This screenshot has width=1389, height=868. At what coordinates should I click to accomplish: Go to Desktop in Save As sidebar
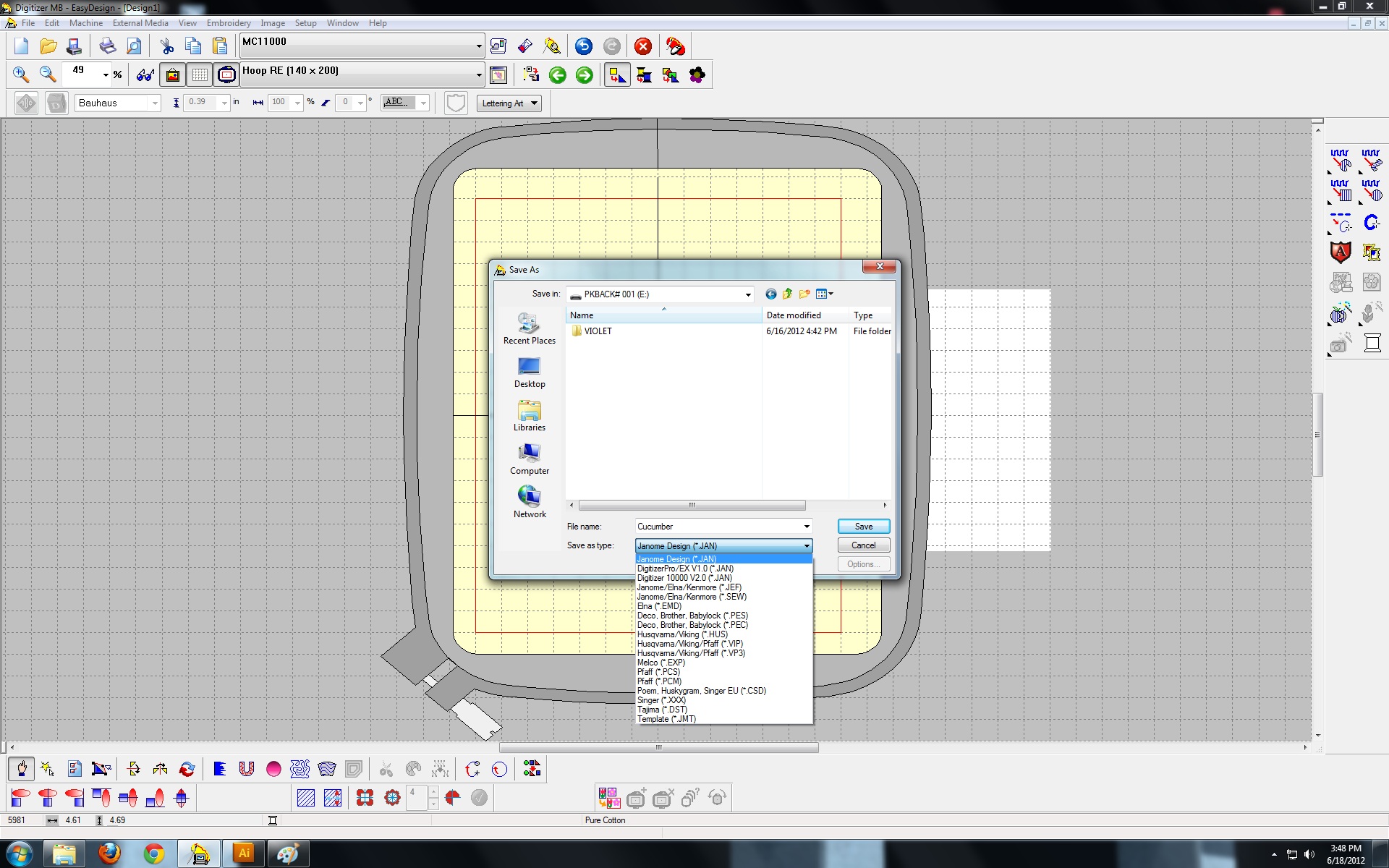530,373
